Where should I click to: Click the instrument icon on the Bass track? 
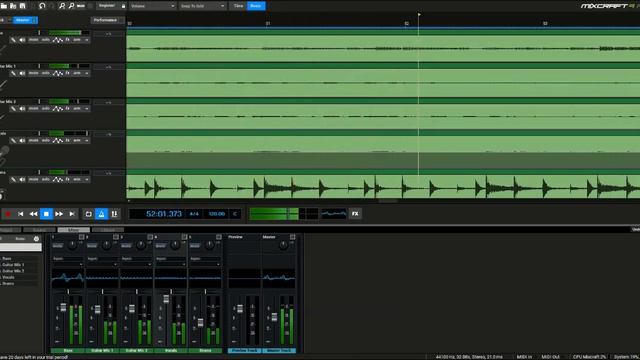13,40
